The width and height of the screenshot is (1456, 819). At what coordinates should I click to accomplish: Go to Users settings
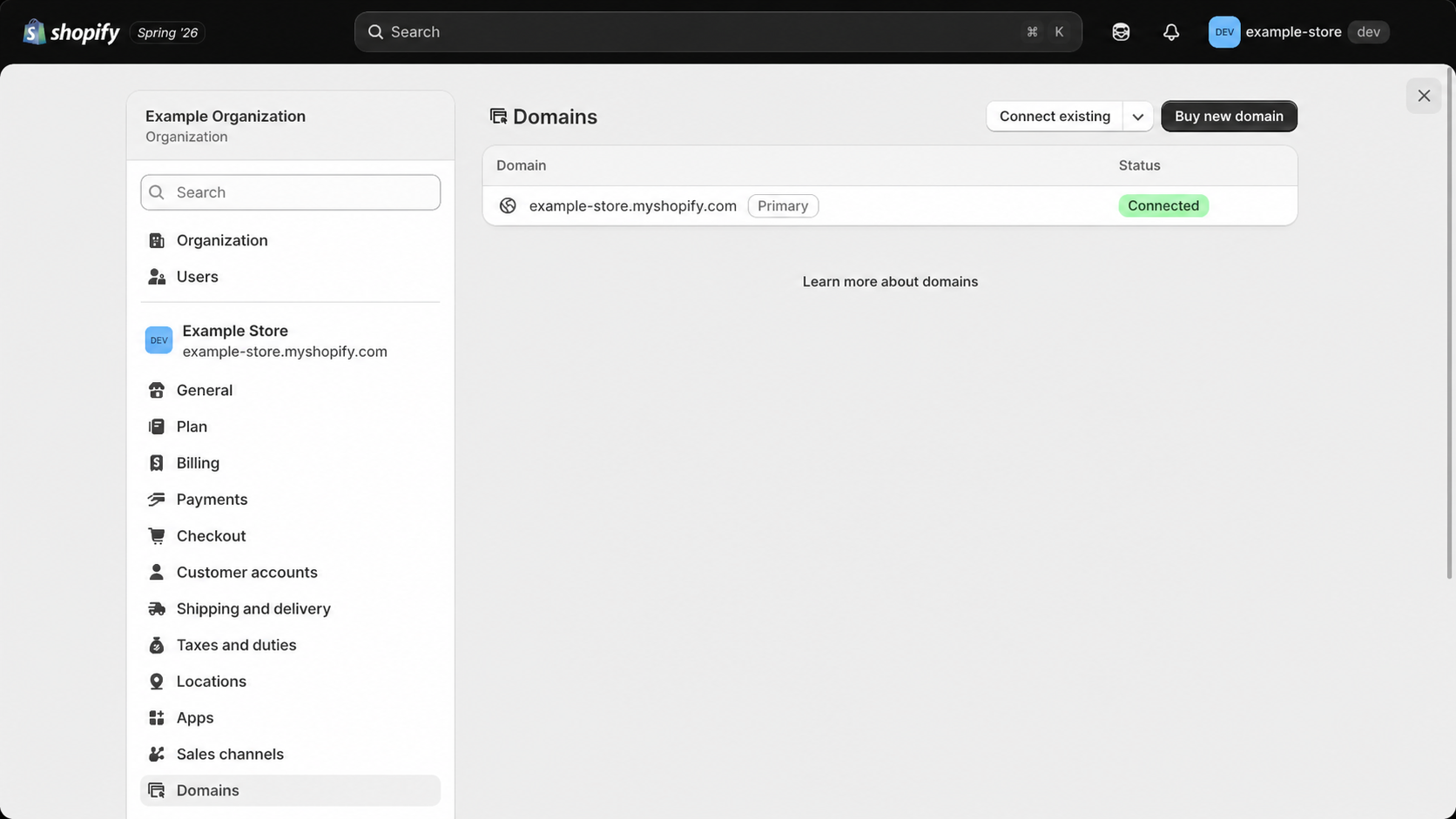click(x=290, y=277)
